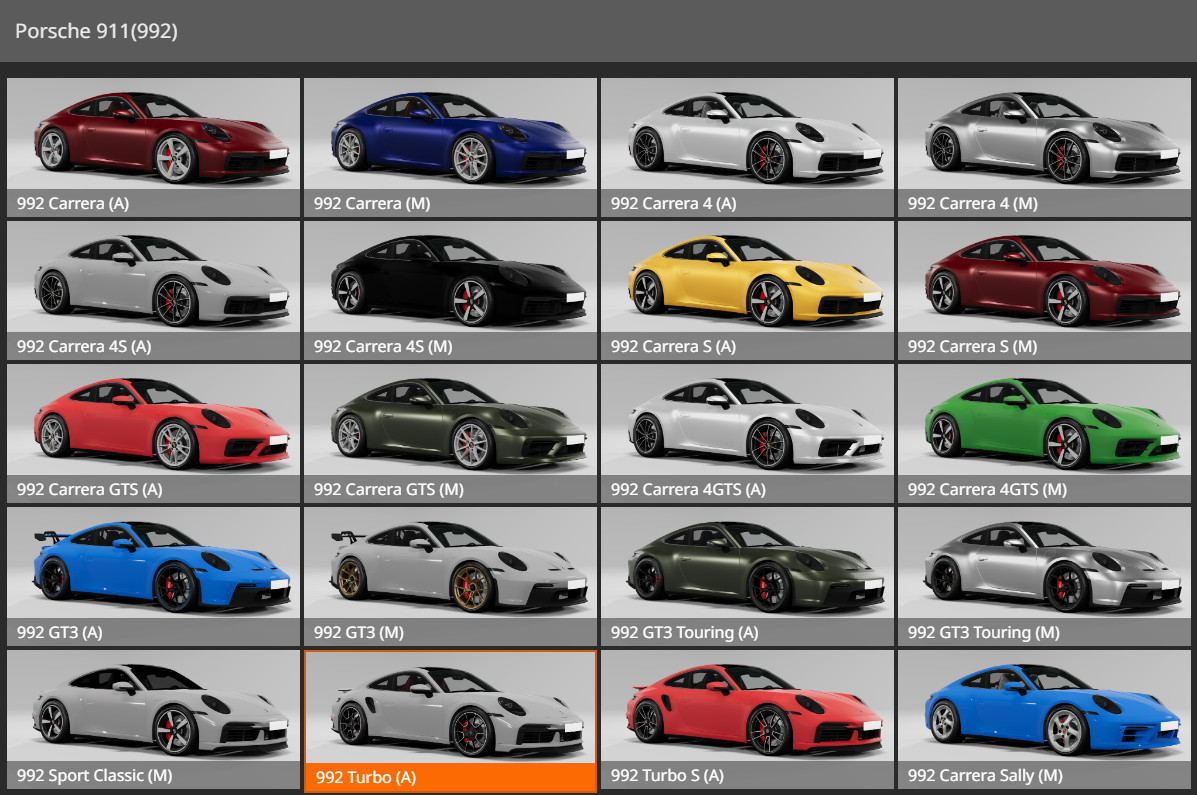The height and width of the screenshot is (795, 1197).
Task: Open the 992 Carrera 4S (A) configuration
Action: 153,281
